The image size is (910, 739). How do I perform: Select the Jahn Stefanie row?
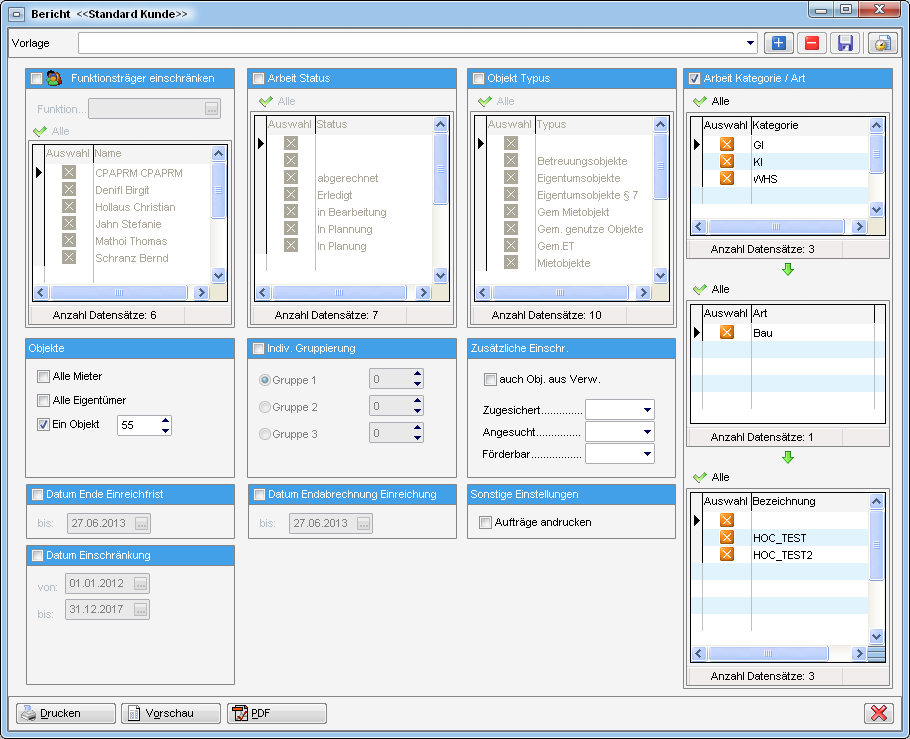coord(128,223)
